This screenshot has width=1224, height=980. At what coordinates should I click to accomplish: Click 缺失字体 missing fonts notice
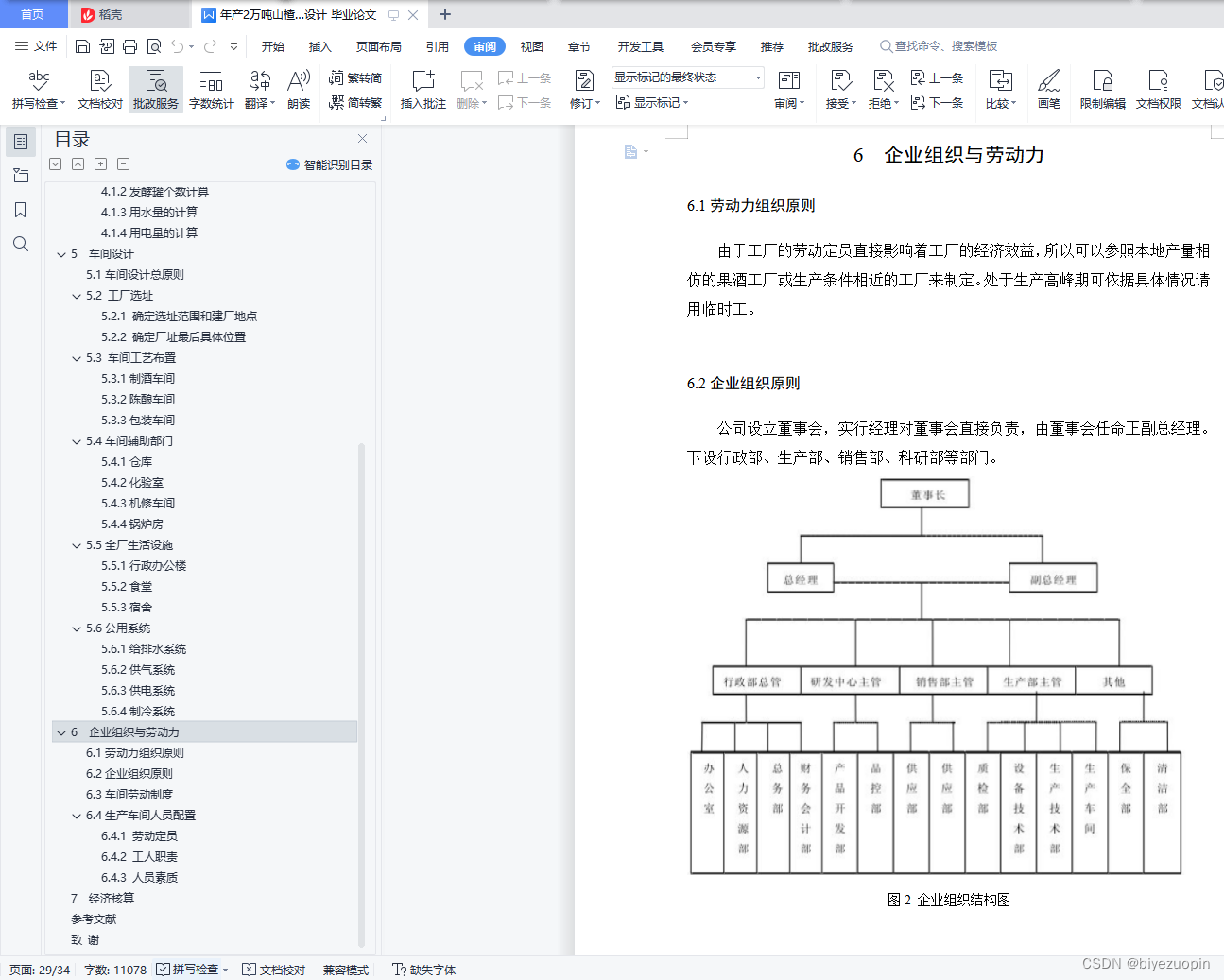click(424, 970)
